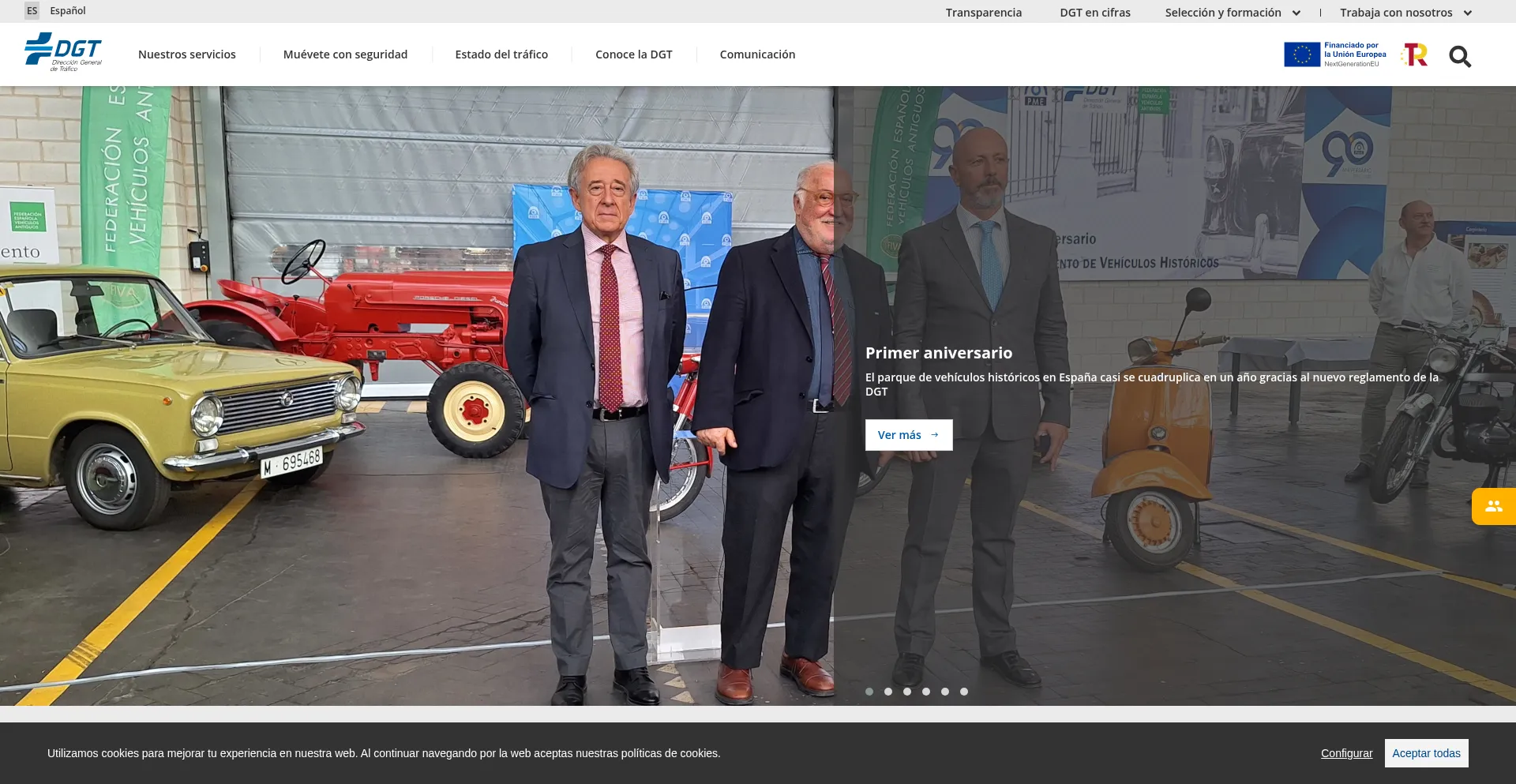Click the European Union funding logo
This screenshot has height=784, width=1516.
pos(1334,54)
